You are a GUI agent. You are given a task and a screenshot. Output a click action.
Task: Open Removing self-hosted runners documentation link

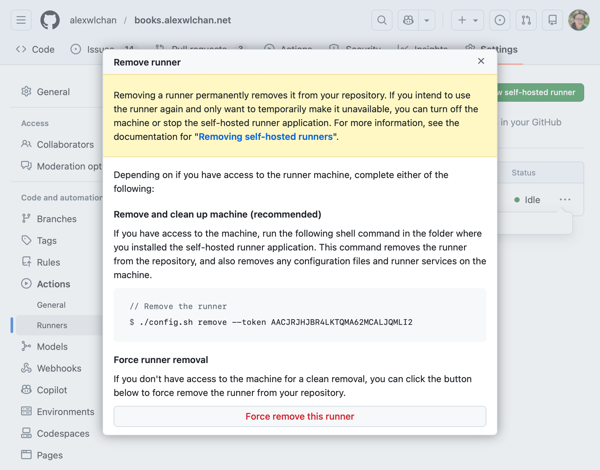click(x=266, y=137)
